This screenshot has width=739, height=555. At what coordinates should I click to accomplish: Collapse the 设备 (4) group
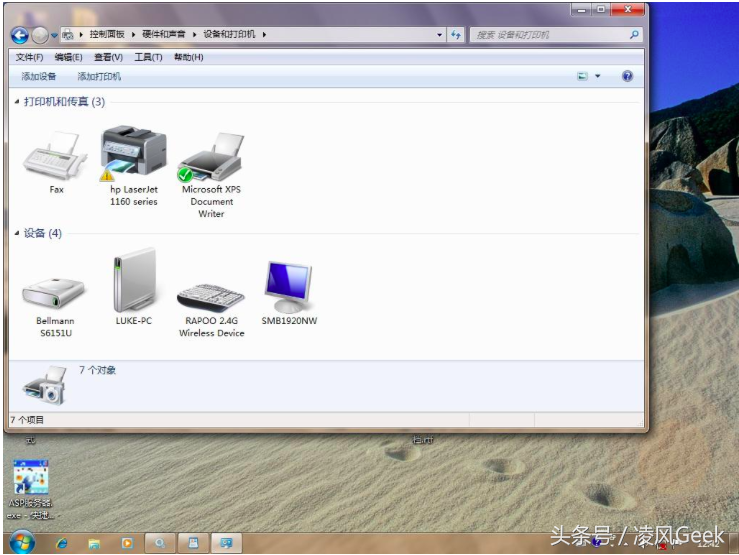pyautogui.click(x=16, y=234)
